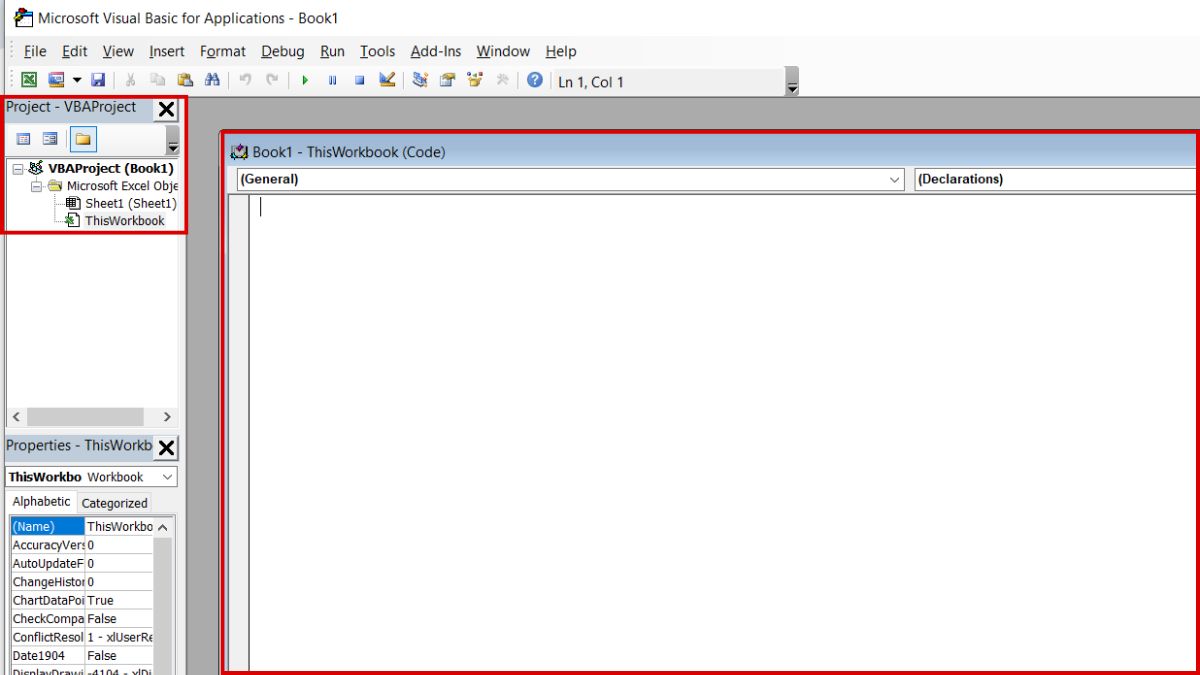The image size is (1200, 675).
Task: Open the File menu
Action: click(x=35, y=51)
